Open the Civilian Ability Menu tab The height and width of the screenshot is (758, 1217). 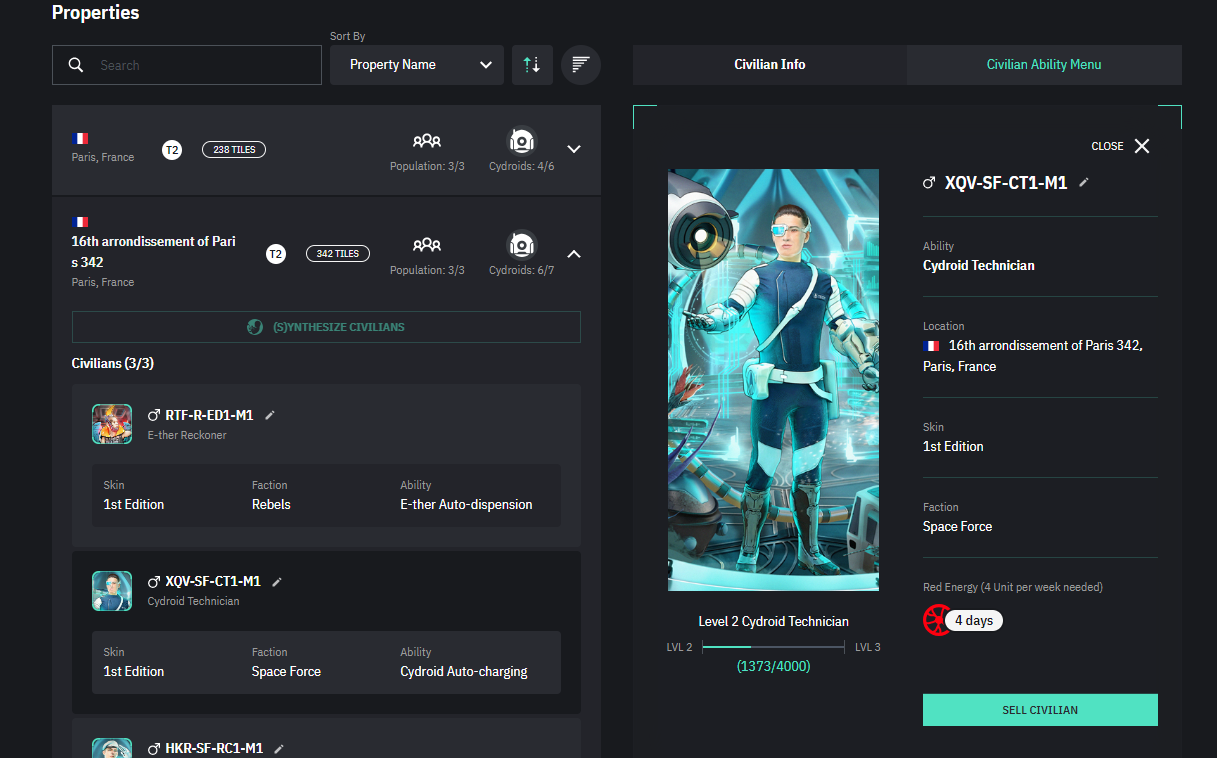tap(1043, 65)
